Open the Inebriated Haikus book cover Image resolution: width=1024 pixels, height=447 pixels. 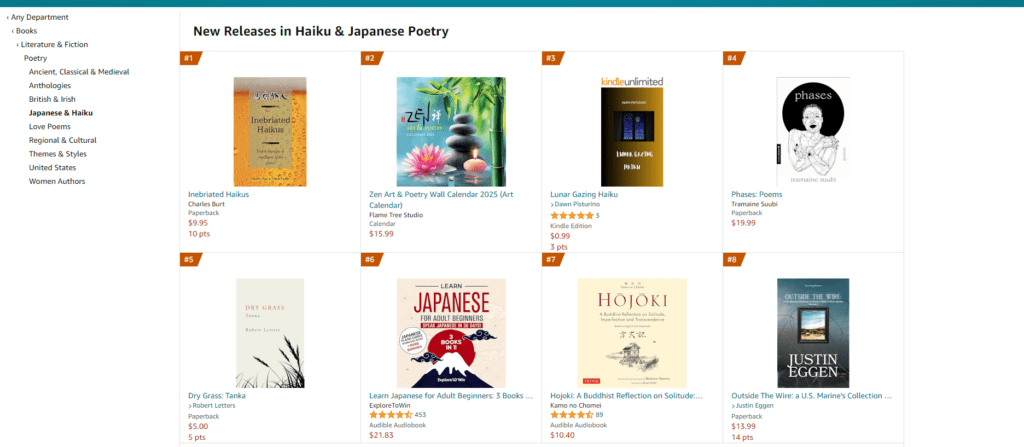(270, 132)
